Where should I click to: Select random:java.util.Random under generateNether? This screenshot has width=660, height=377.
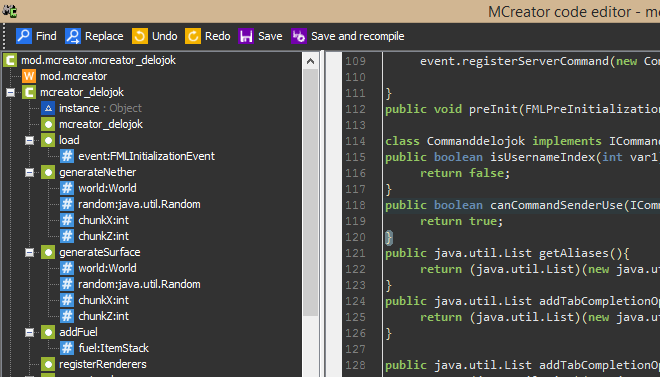click(x=139, y=204)
